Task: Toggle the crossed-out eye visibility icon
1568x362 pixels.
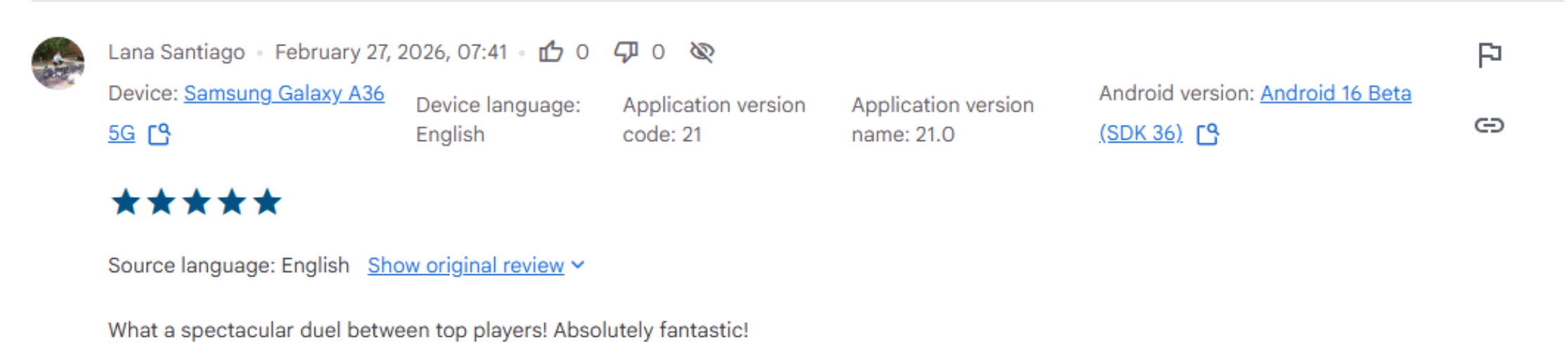Action: 701,52
